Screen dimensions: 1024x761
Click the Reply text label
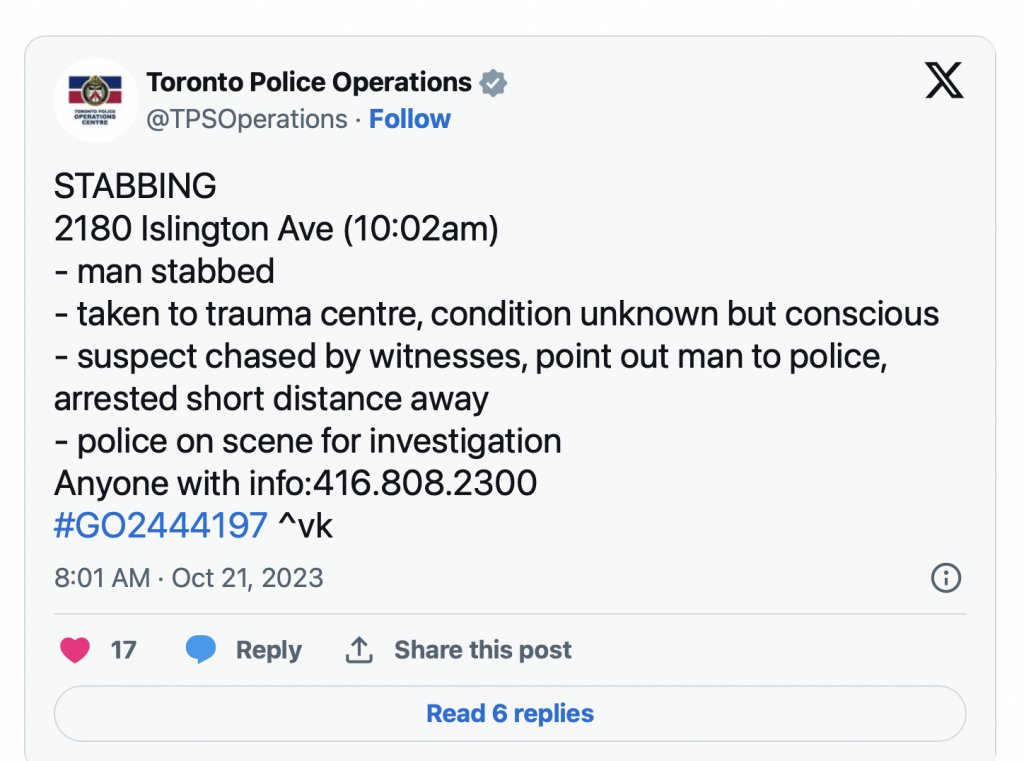tap(268, 650)
